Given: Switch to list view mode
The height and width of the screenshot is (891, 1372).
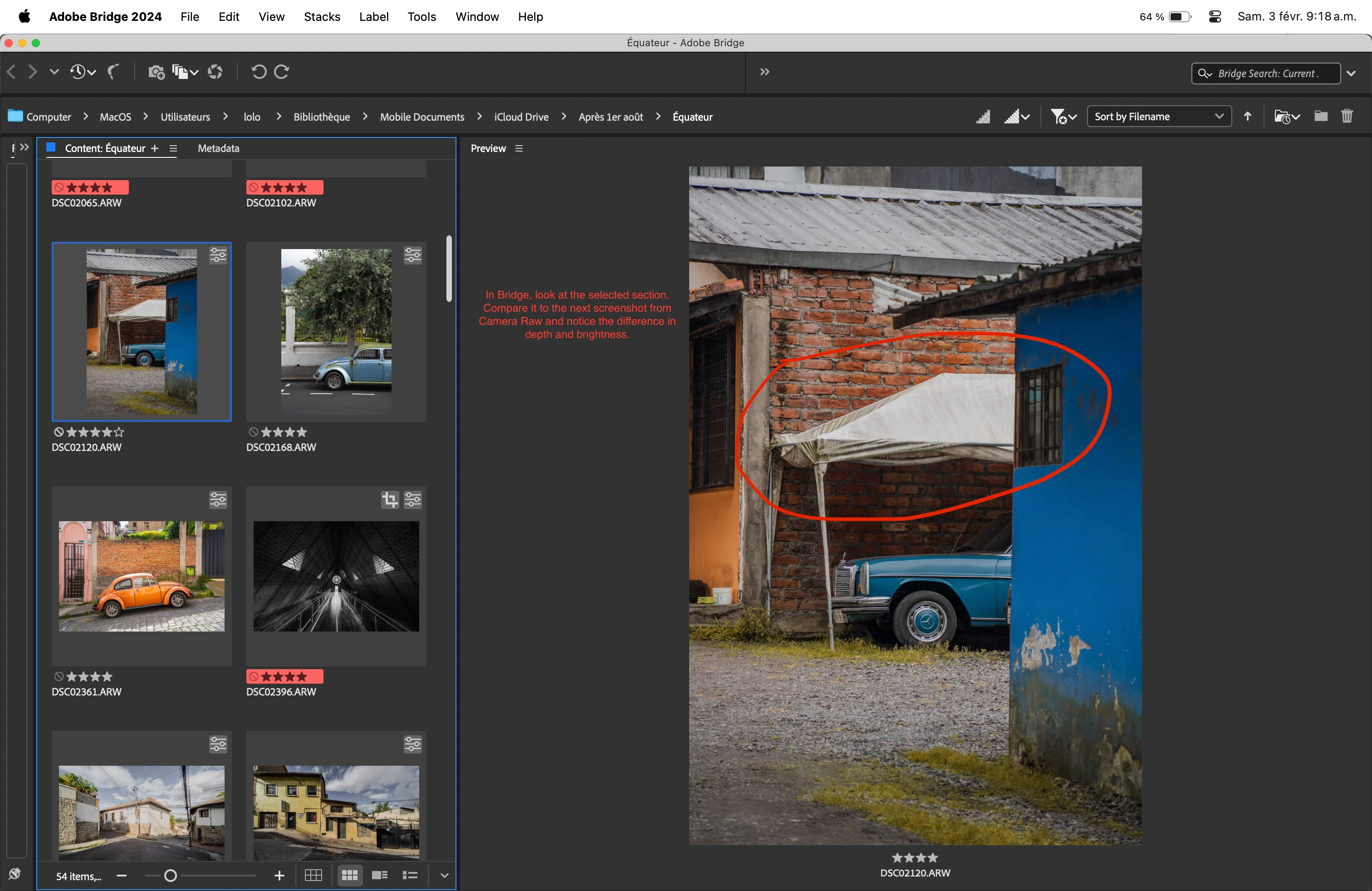Looking at the screenshot, I should [410, 876].
